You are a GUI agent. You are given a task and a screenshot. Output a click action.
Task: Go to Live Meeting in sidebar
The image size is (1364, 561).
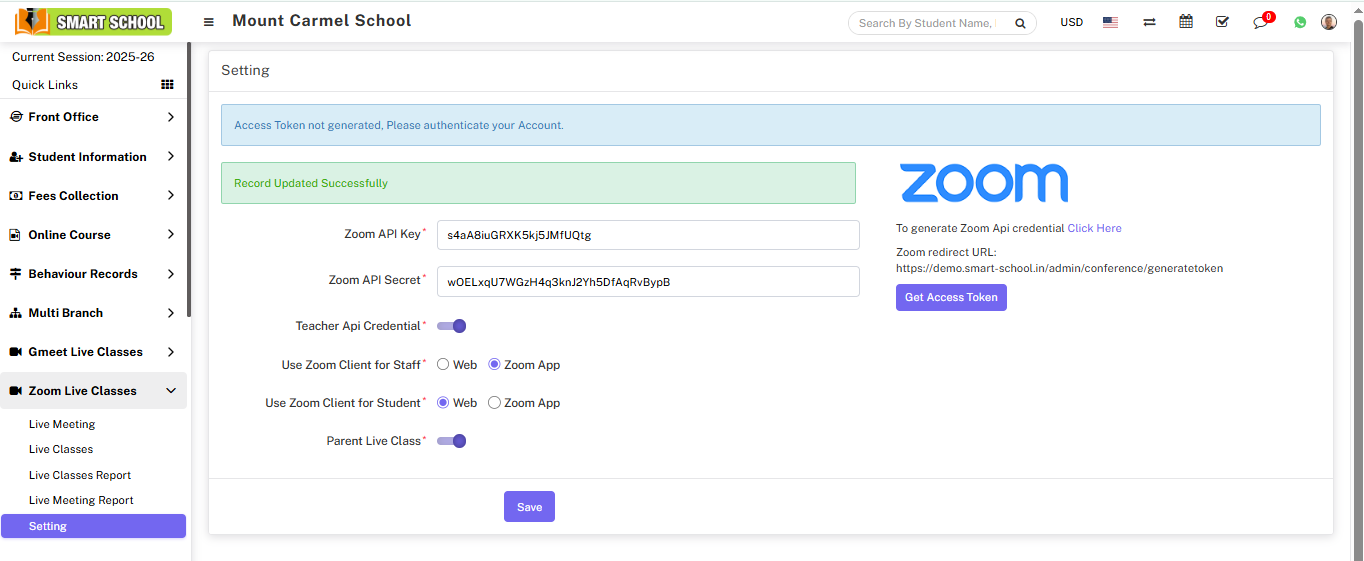pos(62,424)
